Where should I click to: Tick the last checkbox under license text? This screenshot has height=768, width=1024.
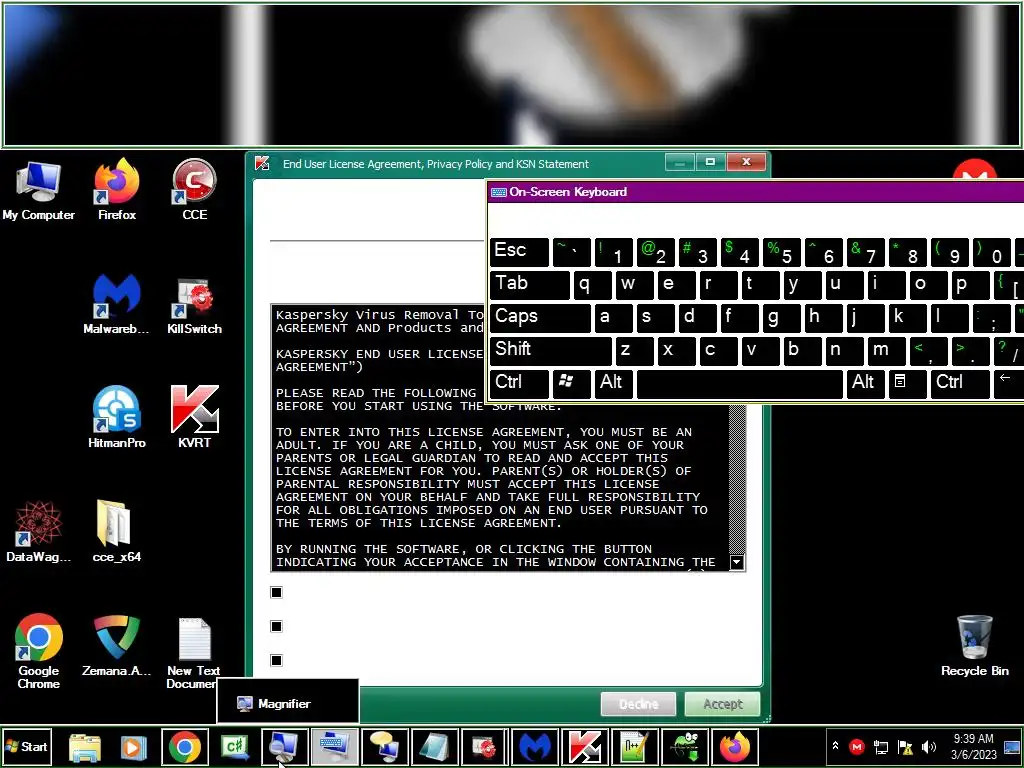coord(276,660)
